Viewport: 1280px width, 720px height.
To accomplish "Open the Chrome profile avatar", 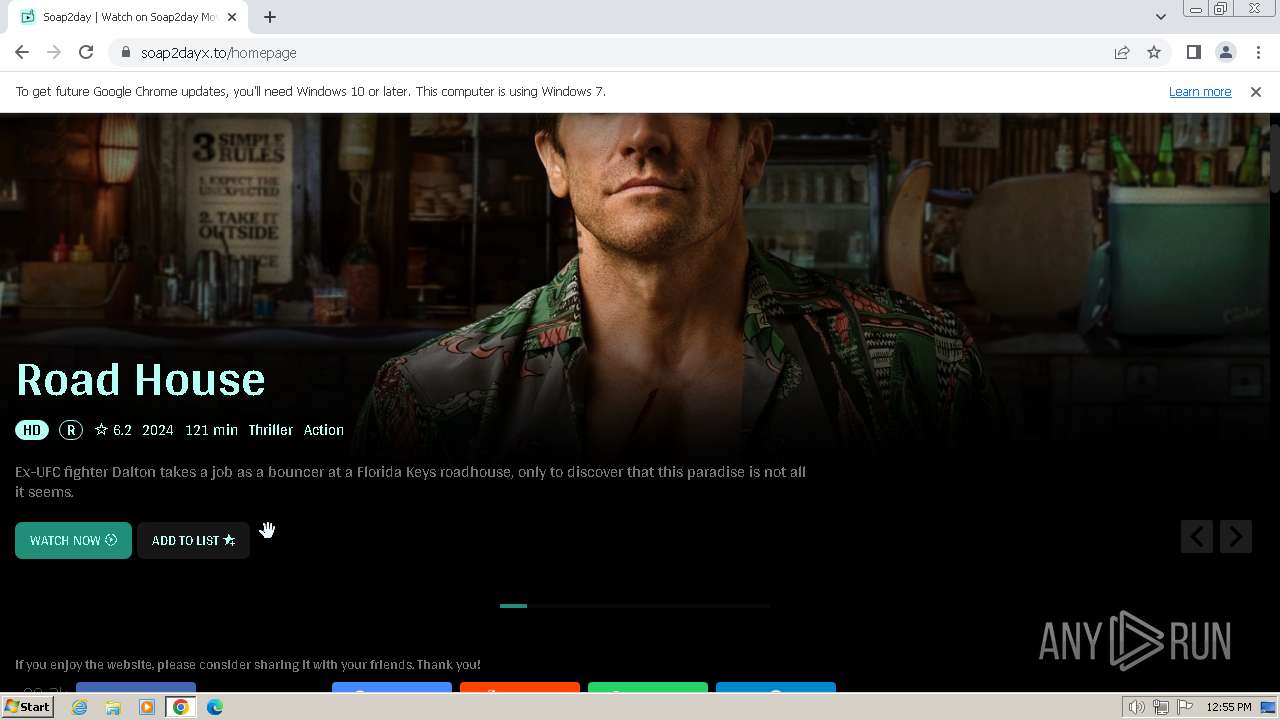I will 1225,52.
